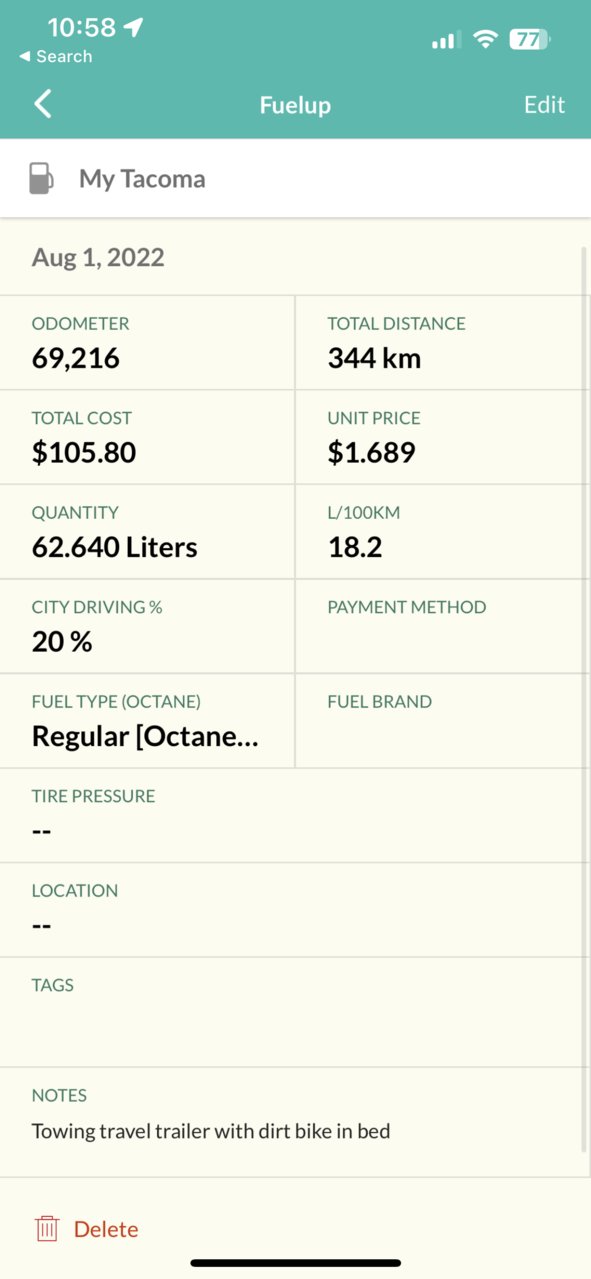Tap the Total Cost $105.80 field
Screen dimensions: 591x1279
147,437
